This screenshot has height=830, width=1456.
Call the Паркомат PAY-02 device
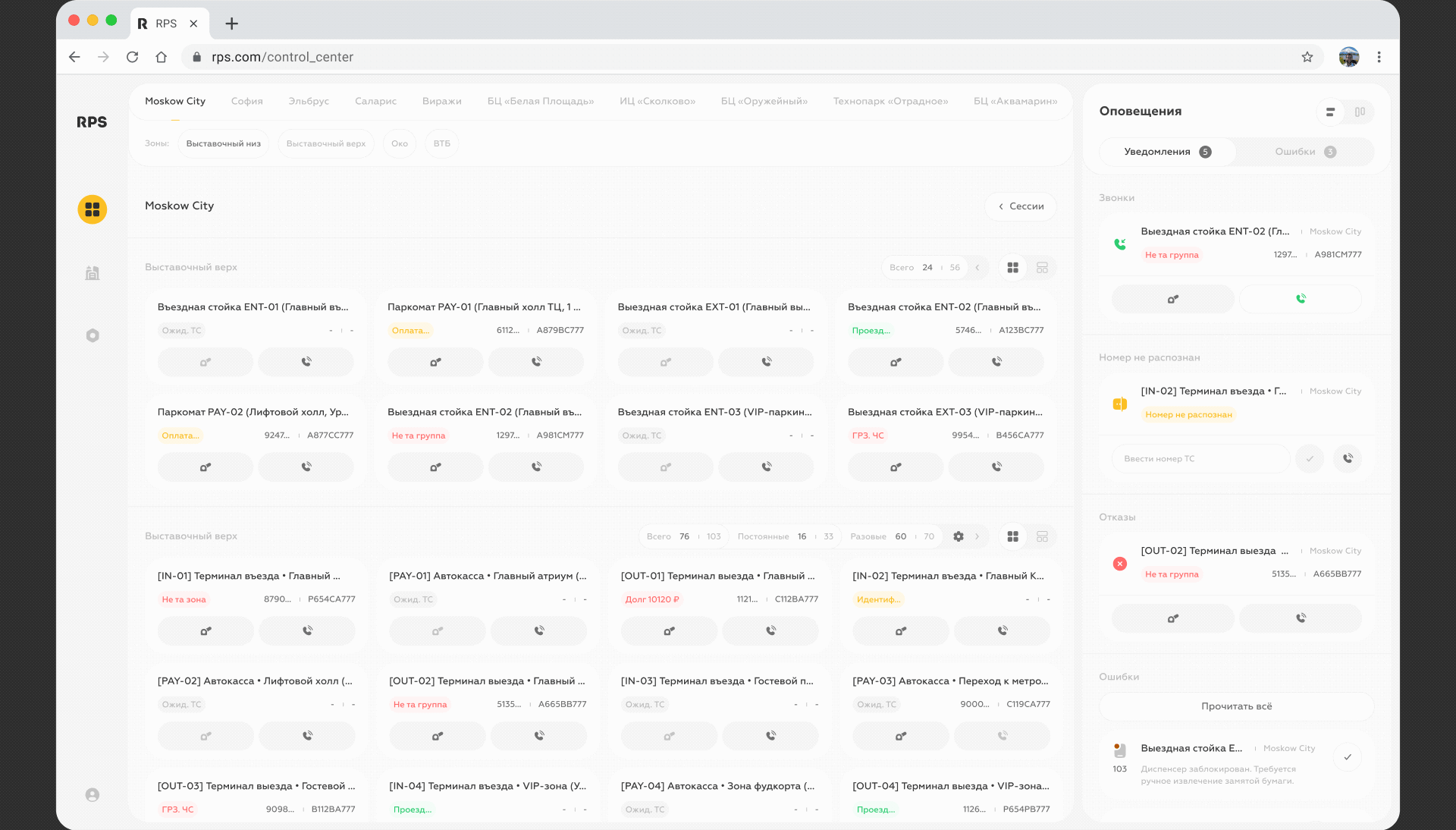pyautogui.click(x=306, y=467)
